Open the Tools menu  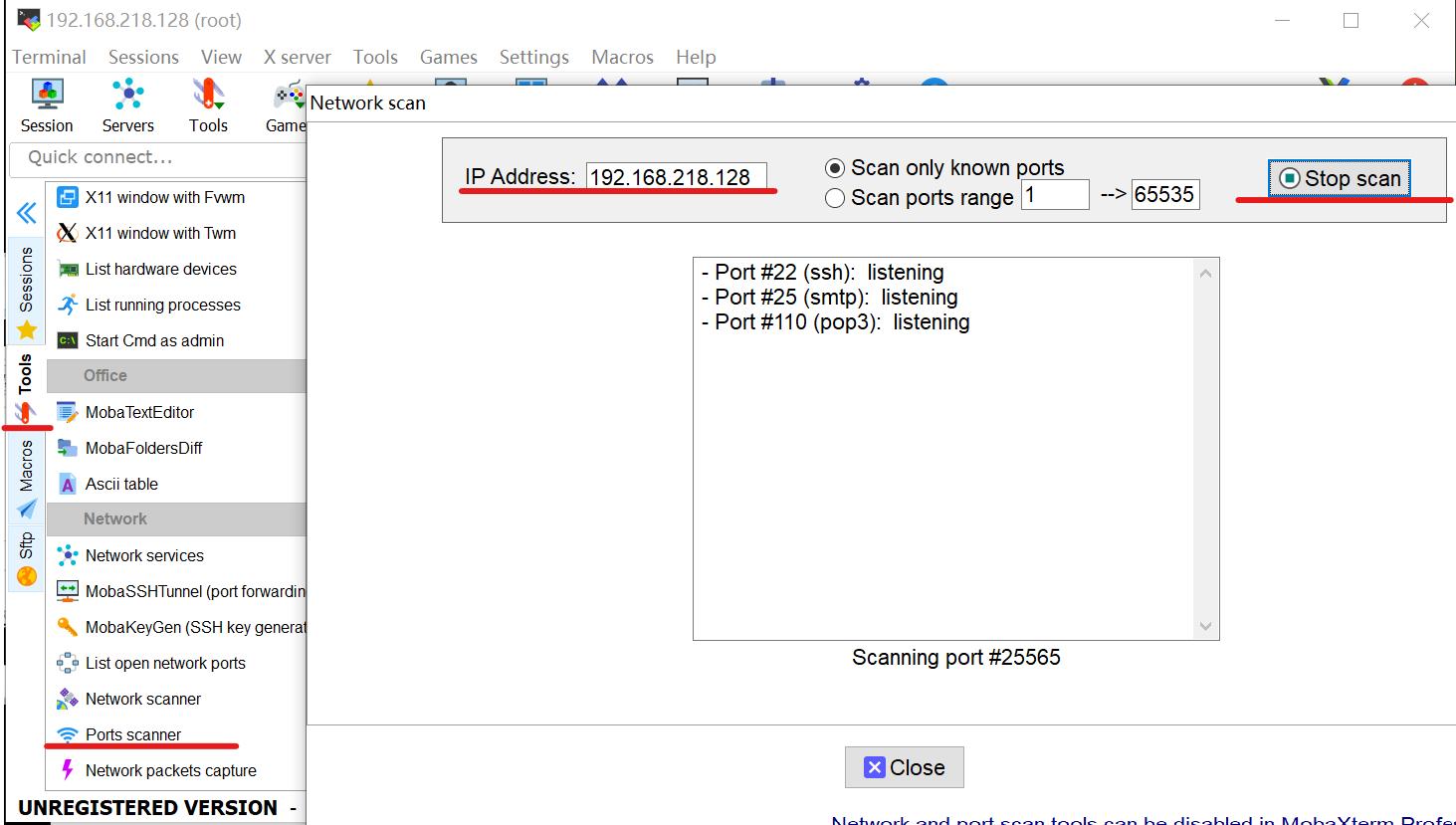[375, 57]
